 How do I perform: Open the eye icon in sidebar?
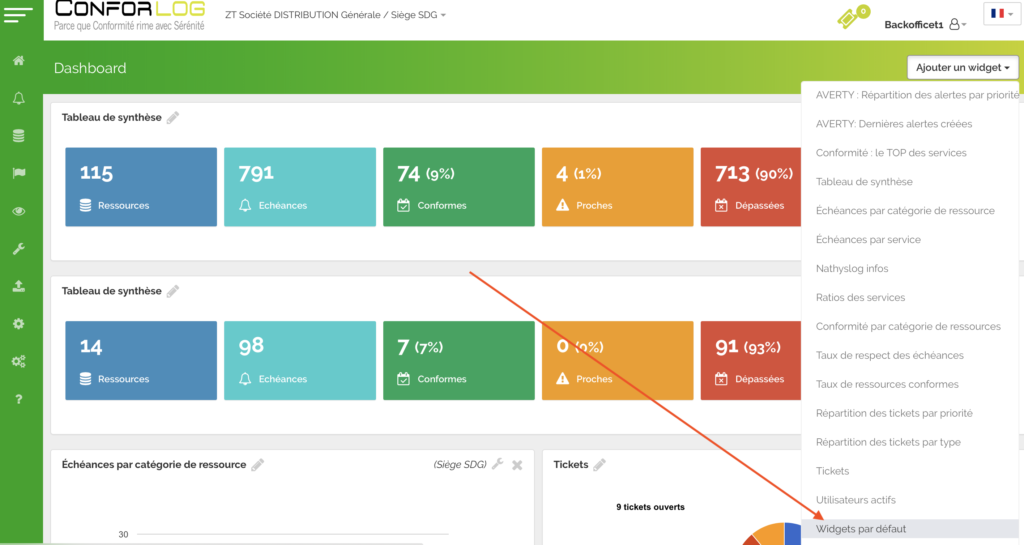(x=18, y=211)
